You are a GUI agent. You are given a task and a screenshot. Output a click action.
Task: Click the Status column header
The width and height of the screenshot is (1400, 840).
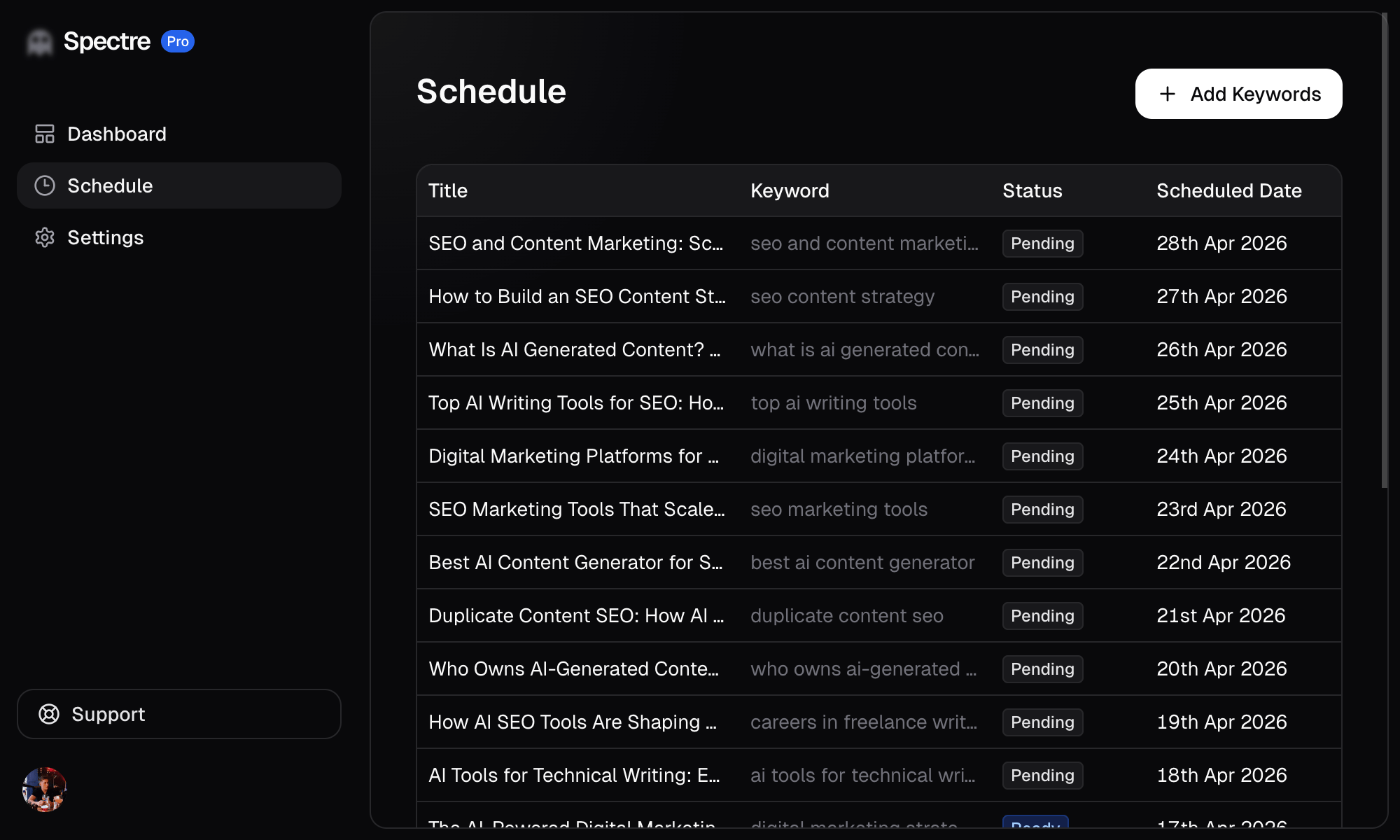(x=1032, y=190)
